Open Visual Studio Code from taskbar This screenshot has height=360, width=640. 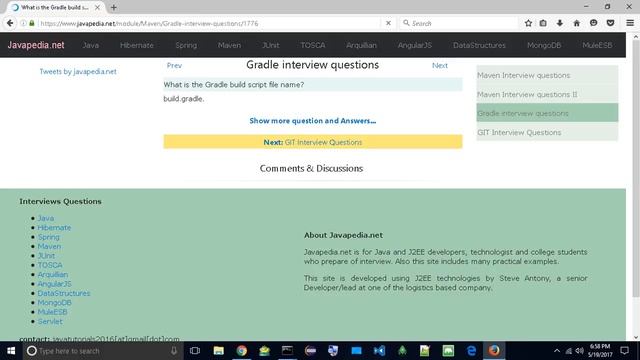pyautogui.click(x=379, y=351)
